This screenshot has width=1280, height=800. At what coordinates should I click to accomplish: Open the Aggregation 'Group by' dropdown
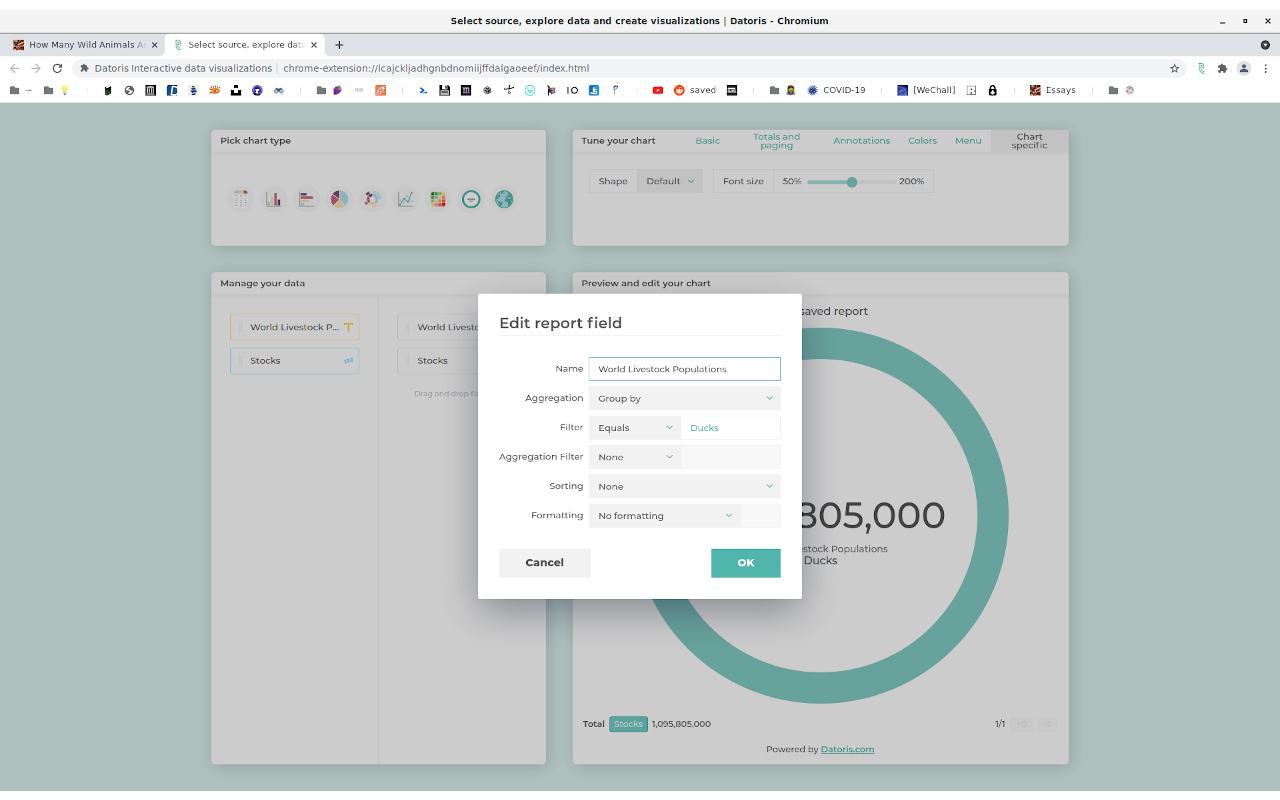(685, 398)
